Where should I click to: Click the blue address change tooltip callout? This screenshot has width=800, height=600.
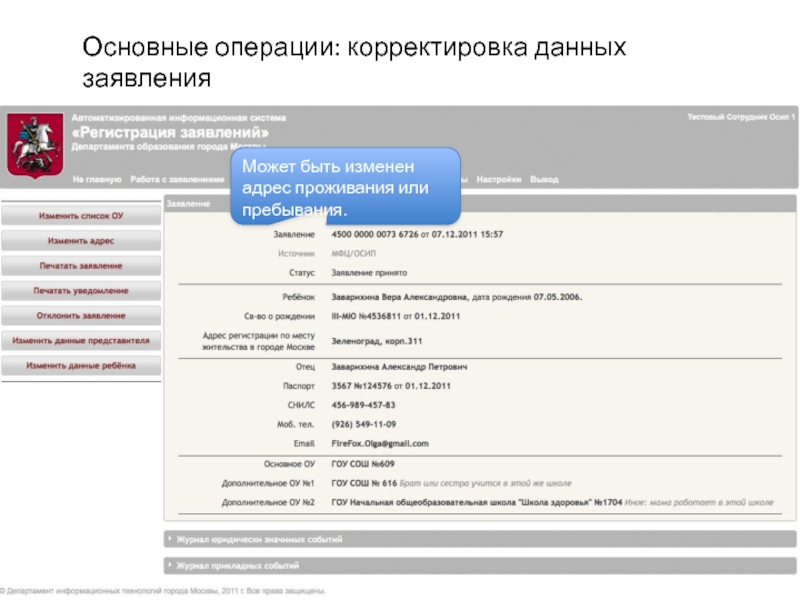[346, 186]
